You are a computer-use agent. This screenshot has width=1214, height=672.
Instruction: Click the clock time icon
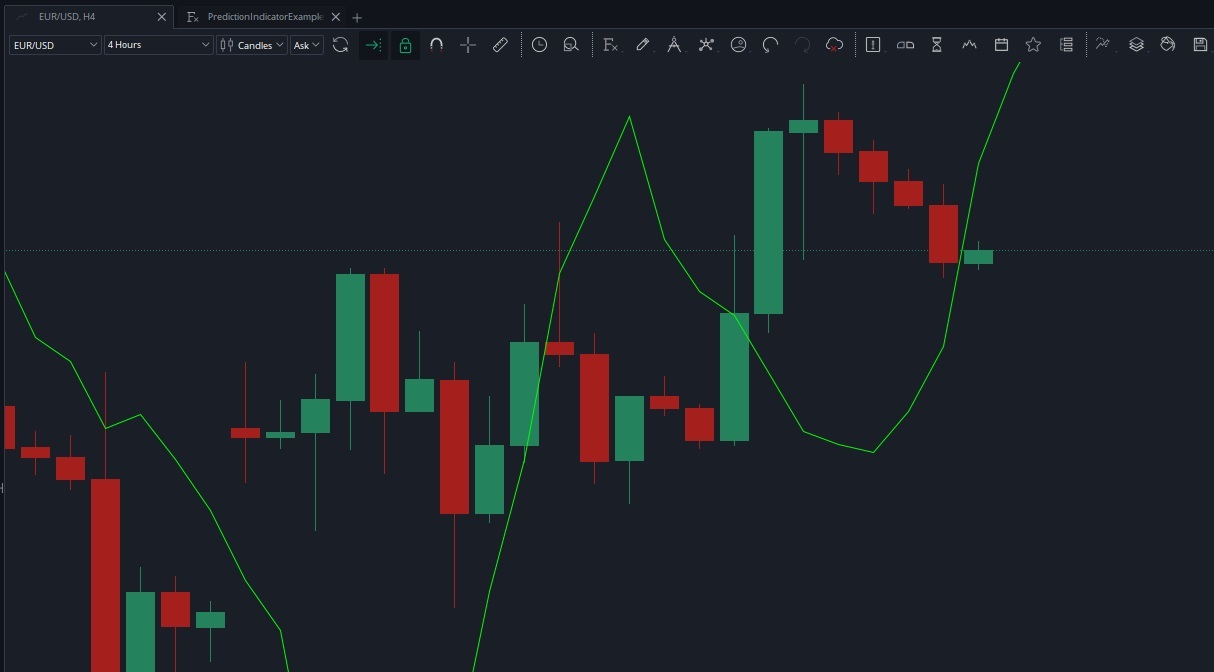click(539, 45)
